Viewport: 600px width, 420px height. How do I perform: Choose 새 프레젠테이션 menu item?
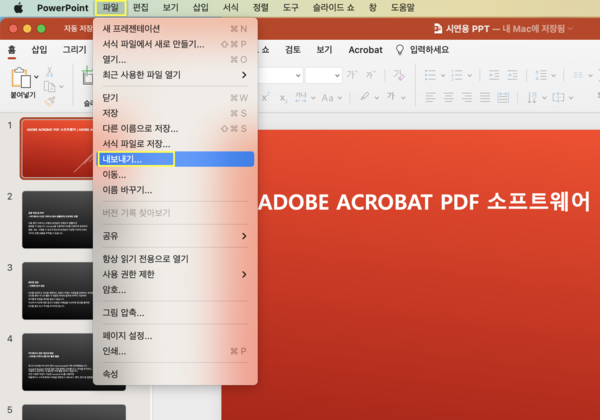(175, 29)
